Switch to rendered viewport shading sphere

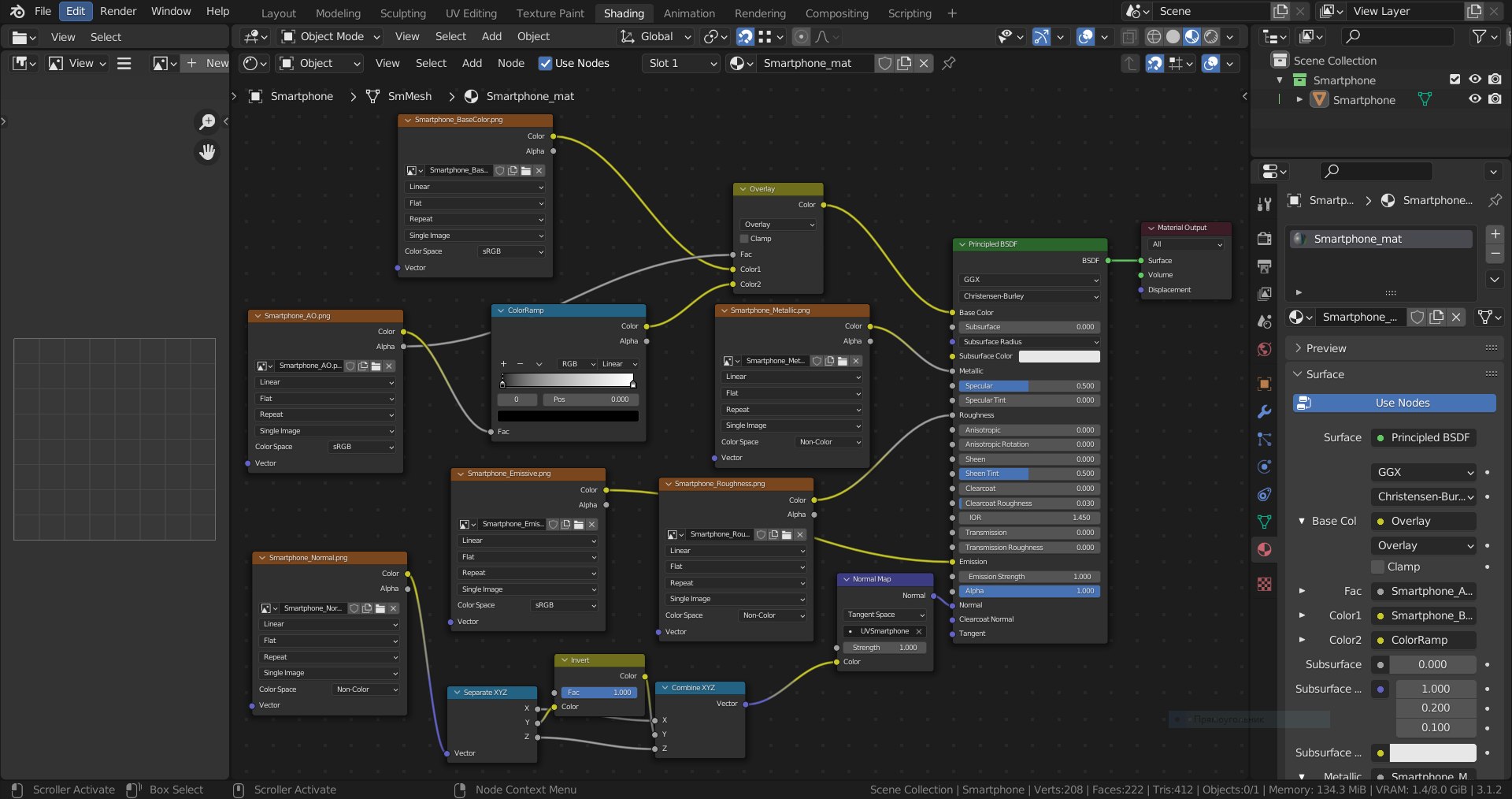tap(1211, 36)
